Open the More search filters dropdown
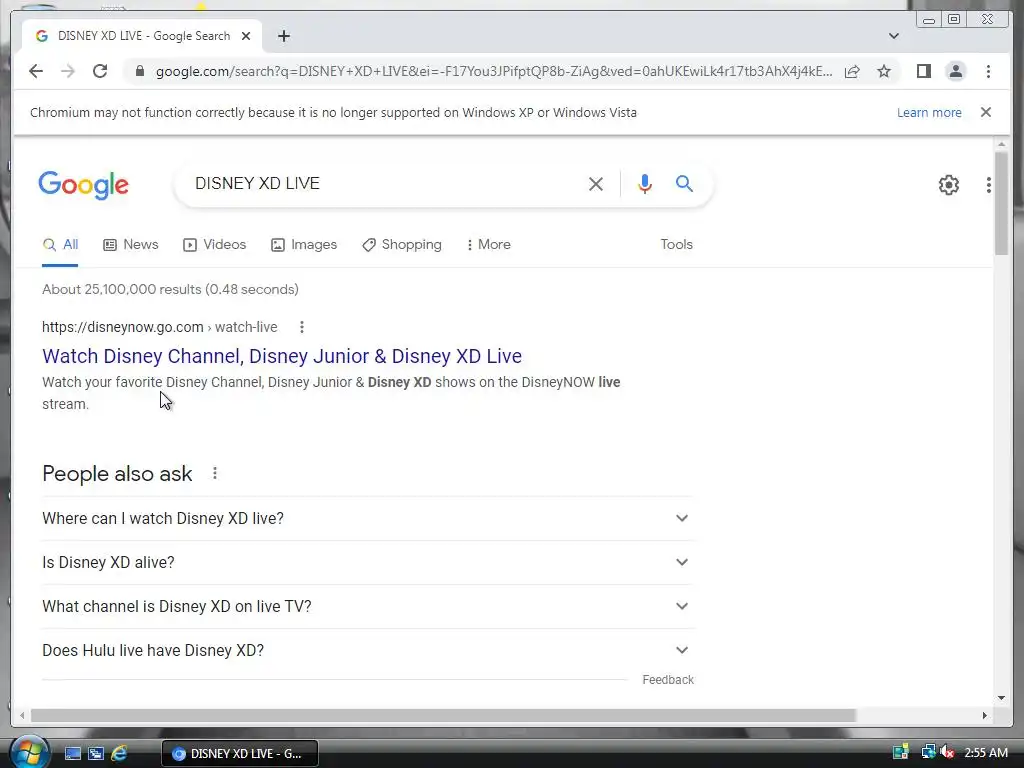The width and height of the screenshot is (1024, 768). coord(488,244)
